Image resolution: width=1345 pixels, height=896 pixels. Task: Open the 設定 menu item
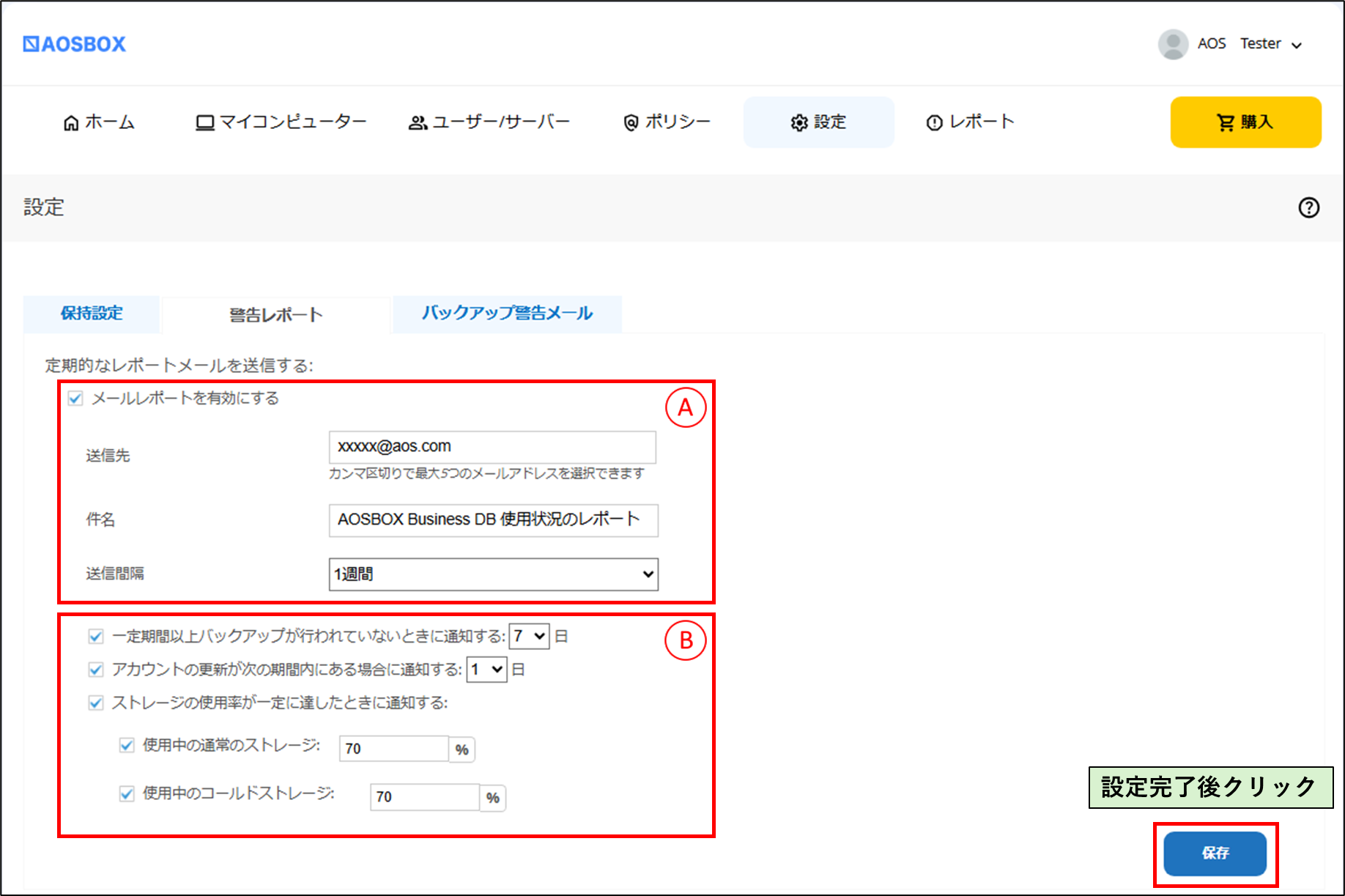818,122
